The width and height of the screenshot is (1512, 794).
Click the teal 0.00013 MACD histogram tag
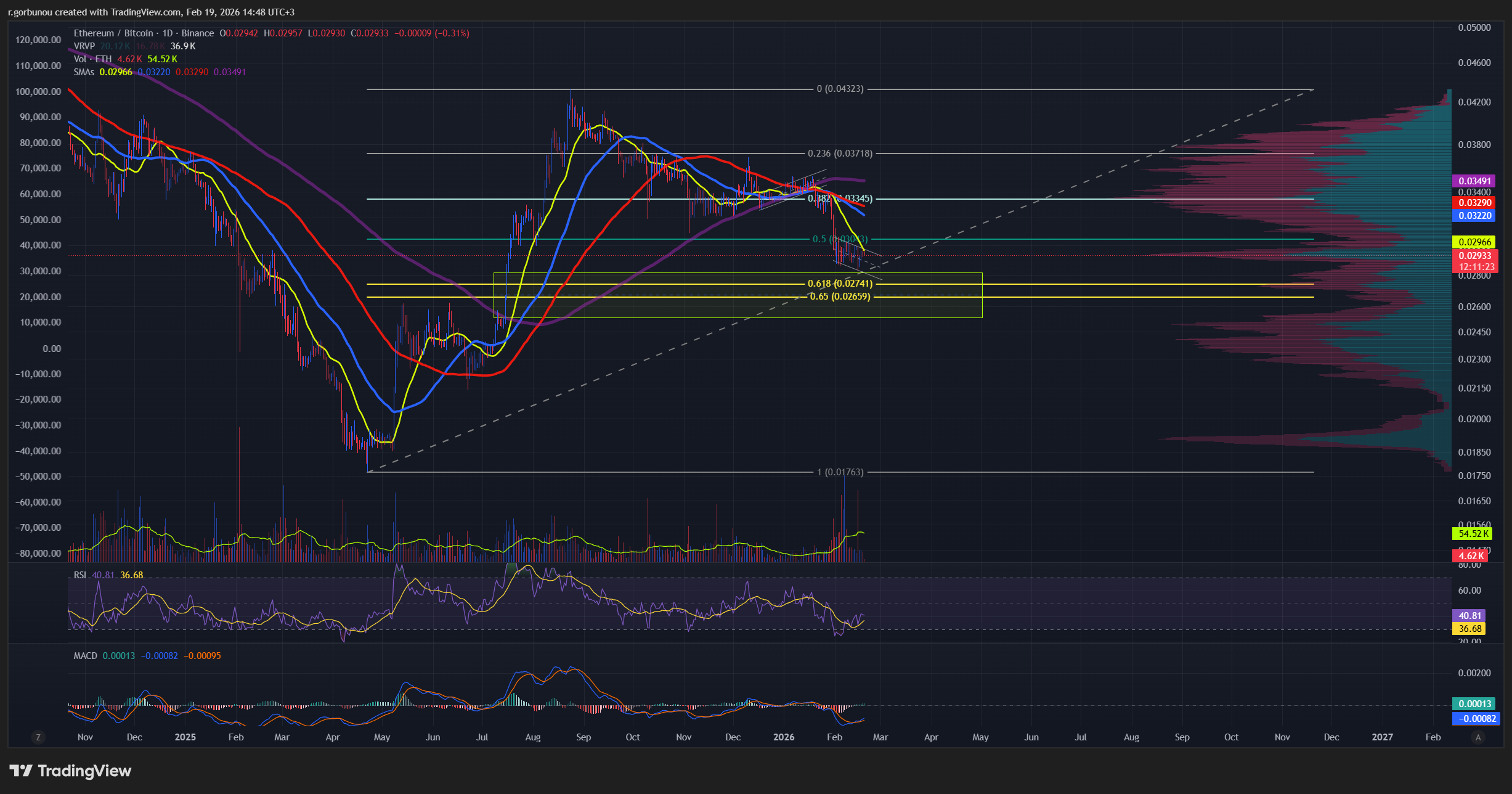[1474, 704]
